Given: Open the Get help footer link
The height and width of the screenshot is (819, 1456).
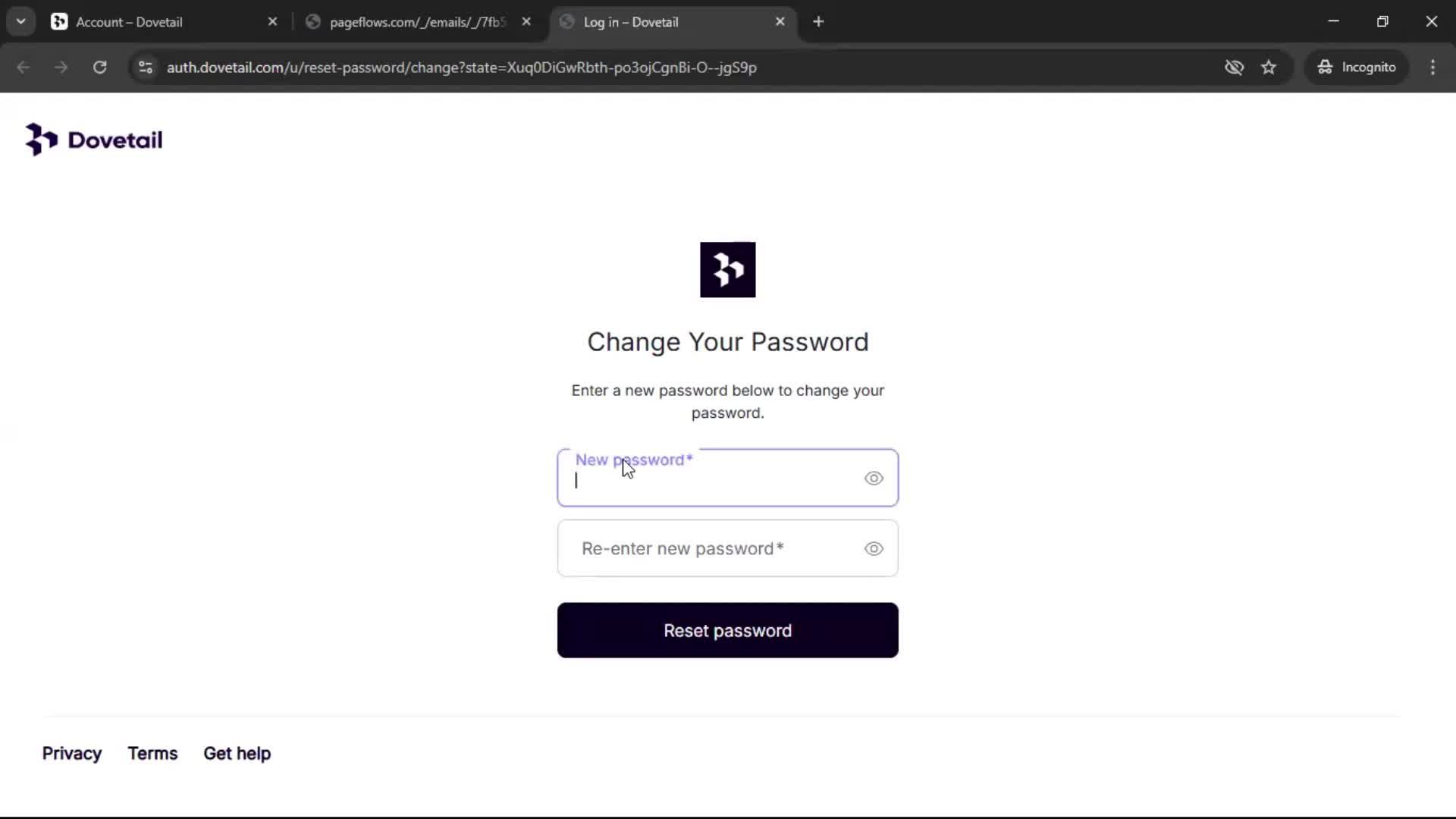Looking at the screenshot, I should [237, 754].
